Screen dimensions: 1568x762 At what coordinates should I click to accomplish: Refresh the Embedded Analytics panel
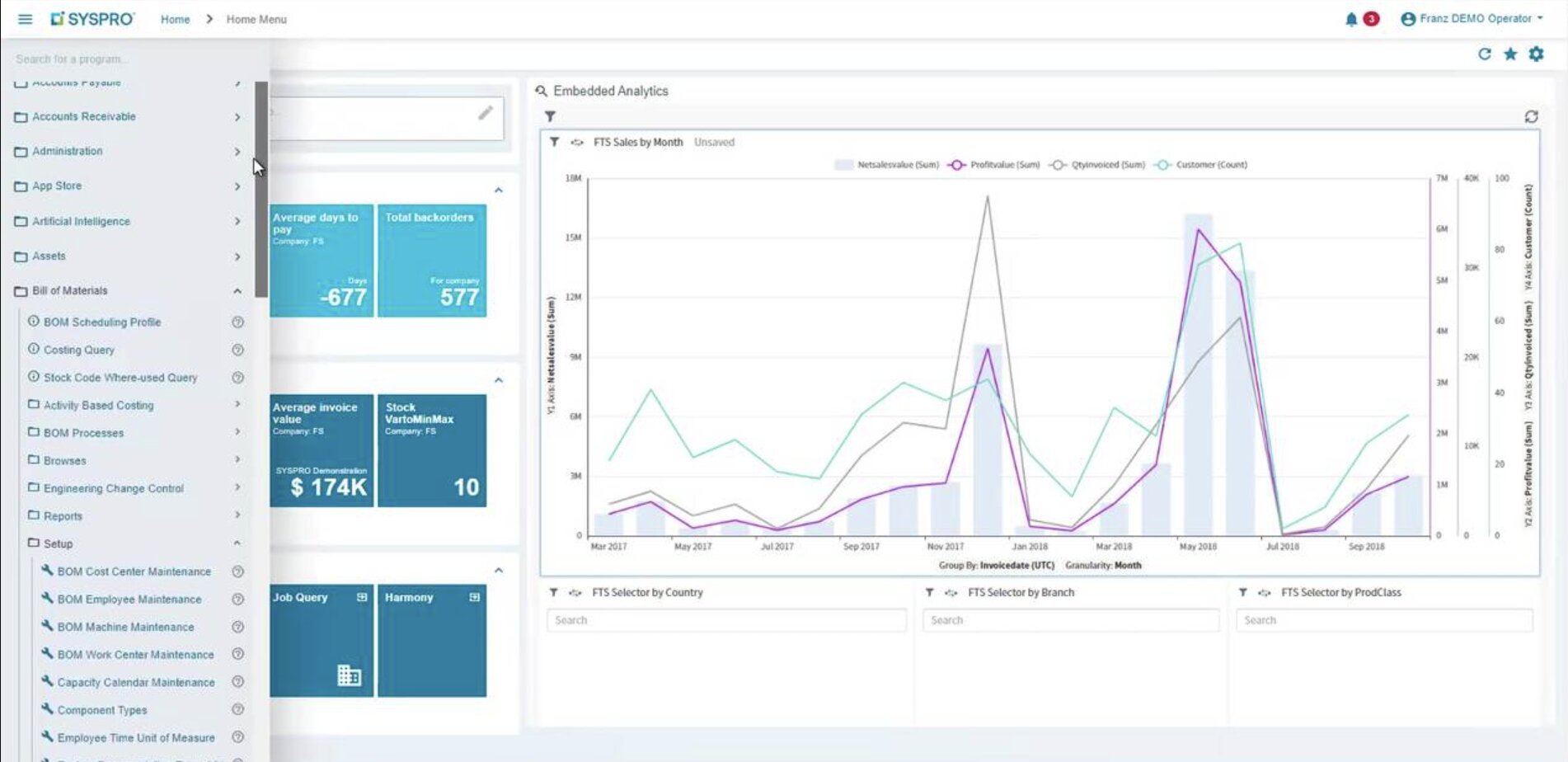(x=1531, y=117)
